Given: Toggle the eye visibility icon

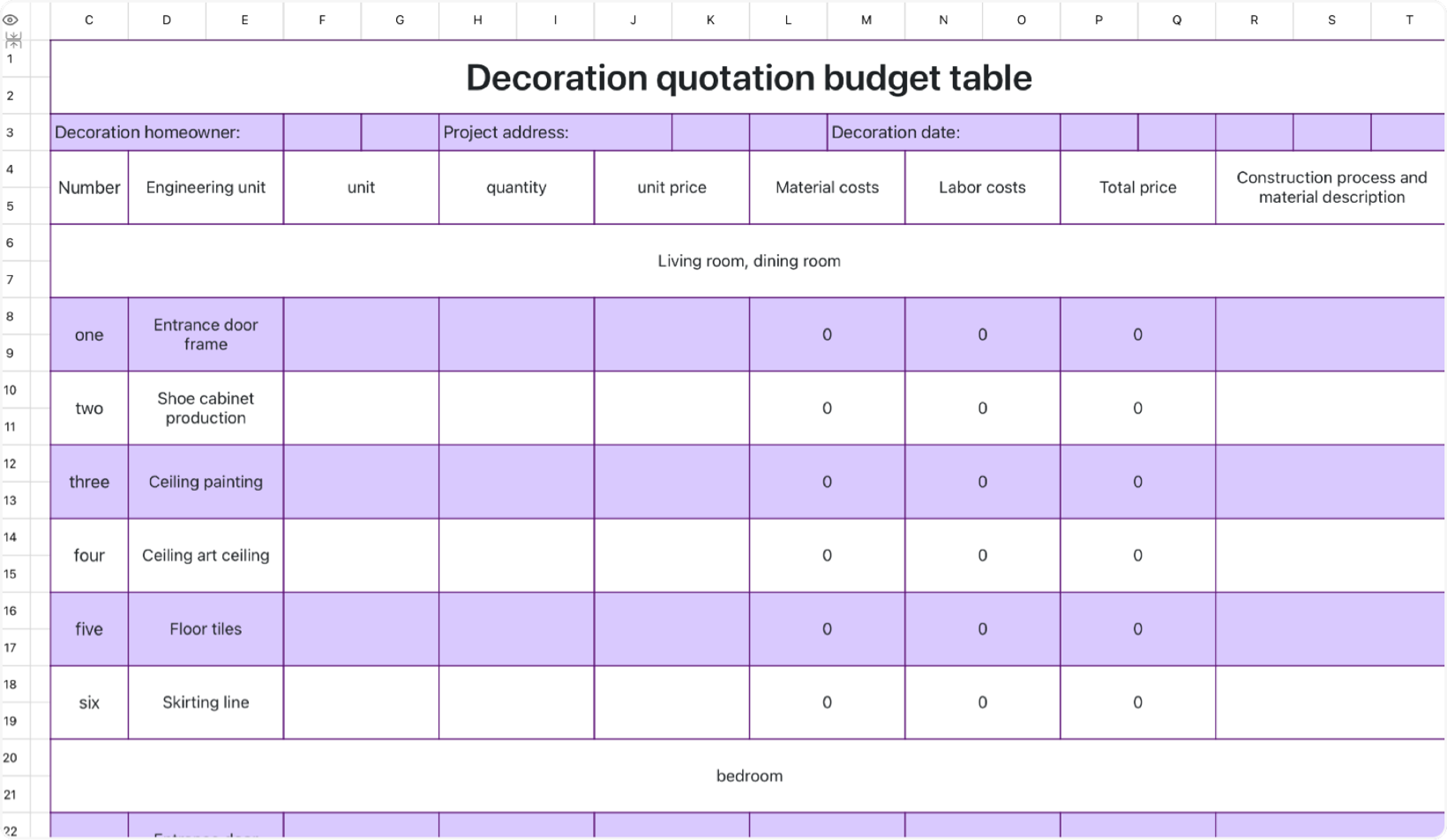Looking at the screenshot, I should [11, 19].
